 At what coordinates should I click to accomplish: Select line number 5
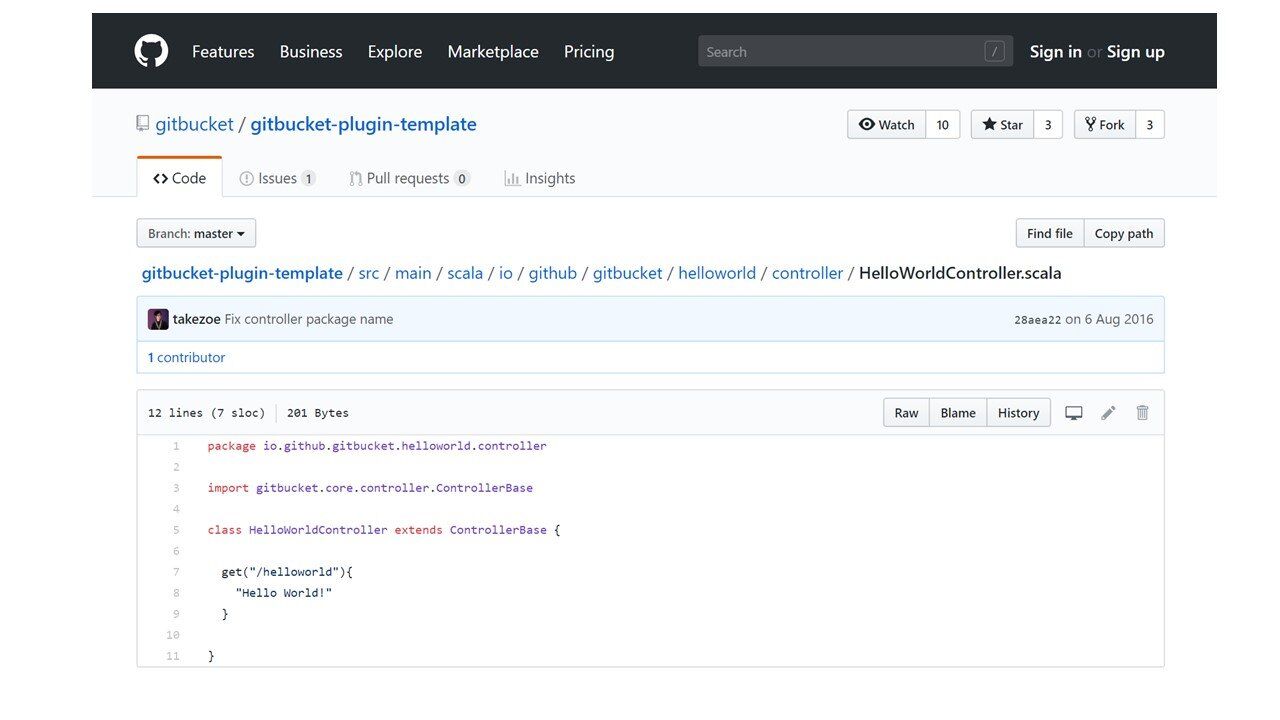tap(176, 530)
